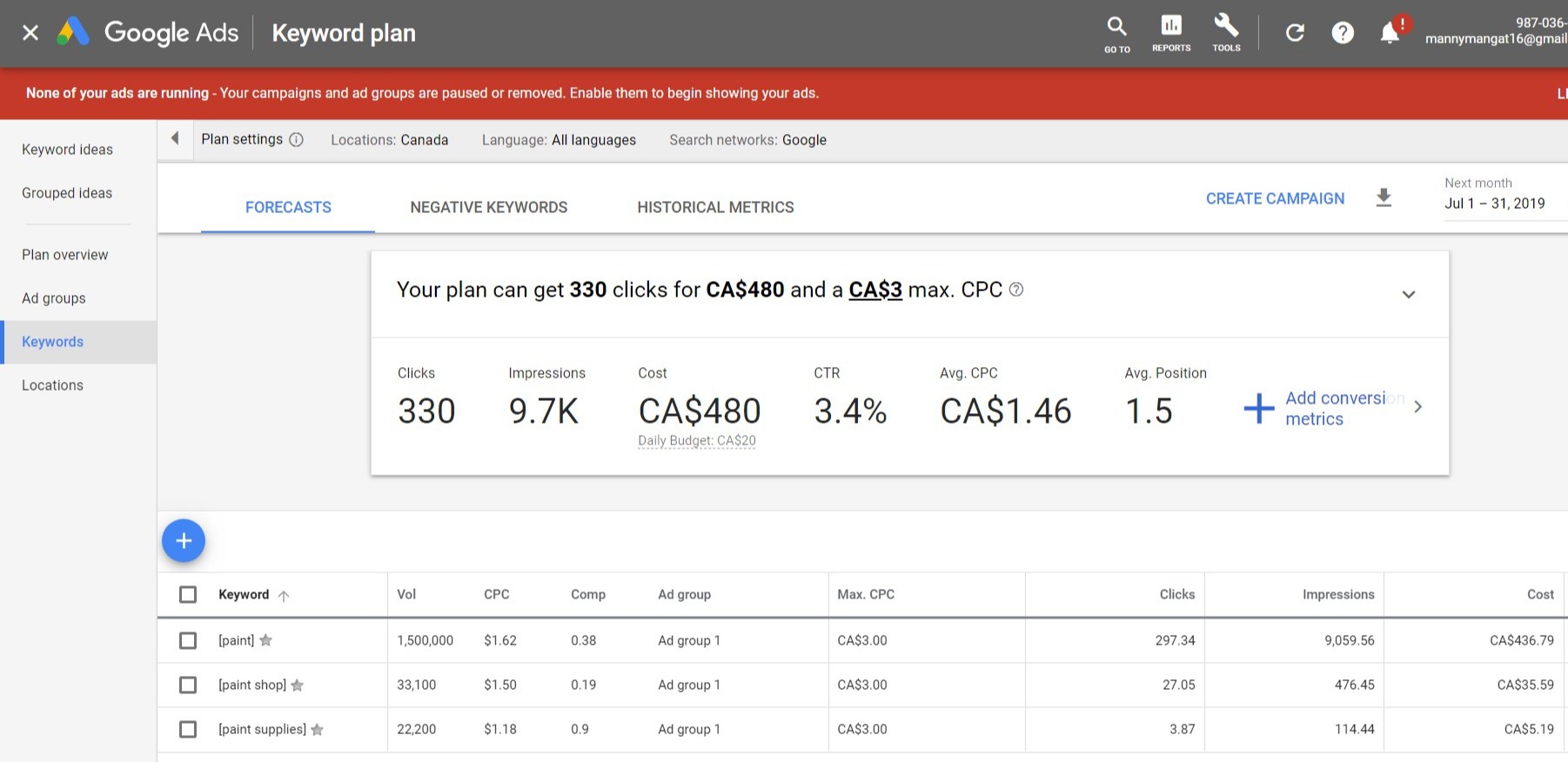1568x762 pixels.
Task: Click the Daily Budget: CA$20 link
Action: pos(697,441)
